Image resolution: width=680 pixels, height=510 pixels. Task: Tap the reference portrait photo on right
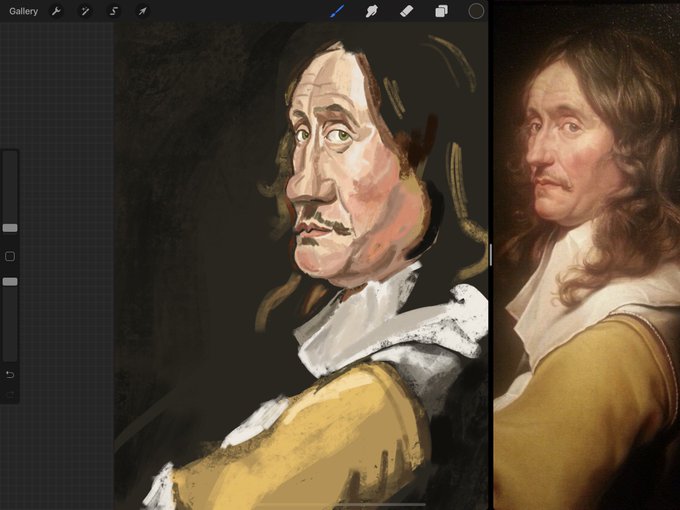tap(587, 255)
